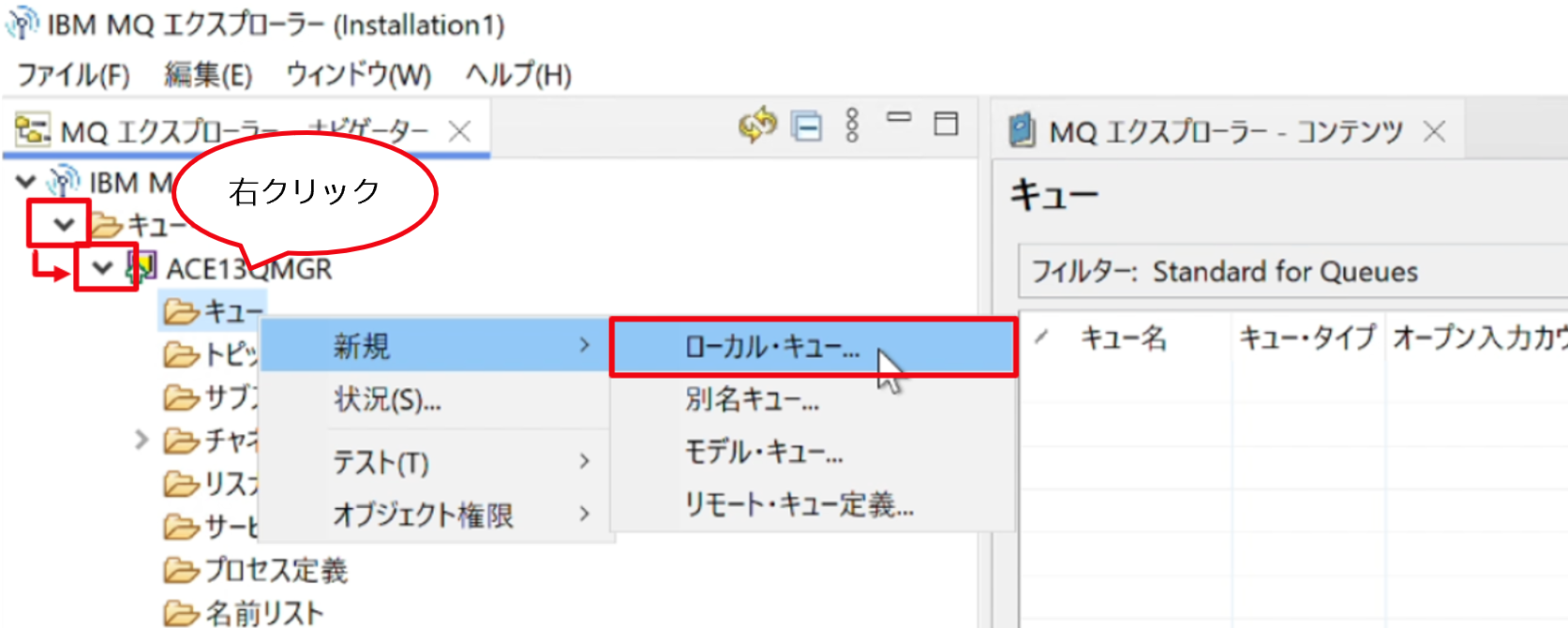This screenshot has height=628, width=1568.
Task: Sort by キュー名 column header
Action: [x=1124, y=337]
